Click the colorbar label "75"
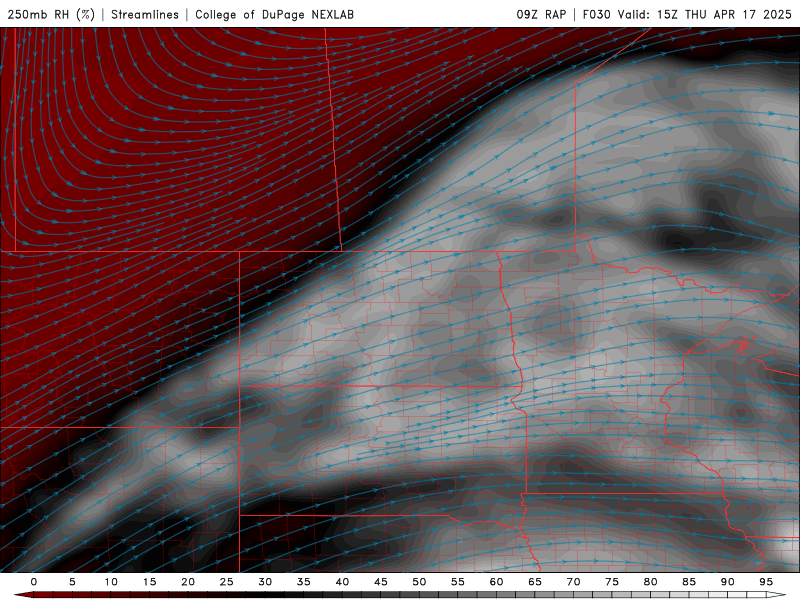Screen dimensions: 800x600 [x=612, y=582]
